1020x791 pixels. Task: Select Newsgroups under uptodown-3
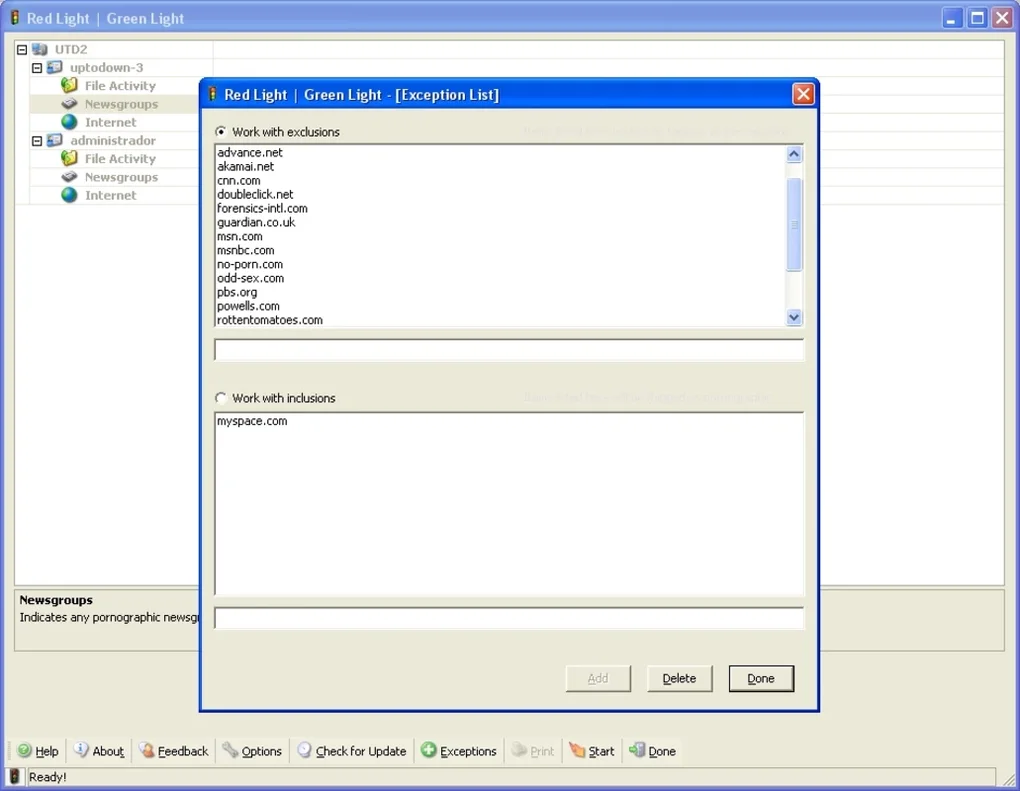click(x=121, y=104)
